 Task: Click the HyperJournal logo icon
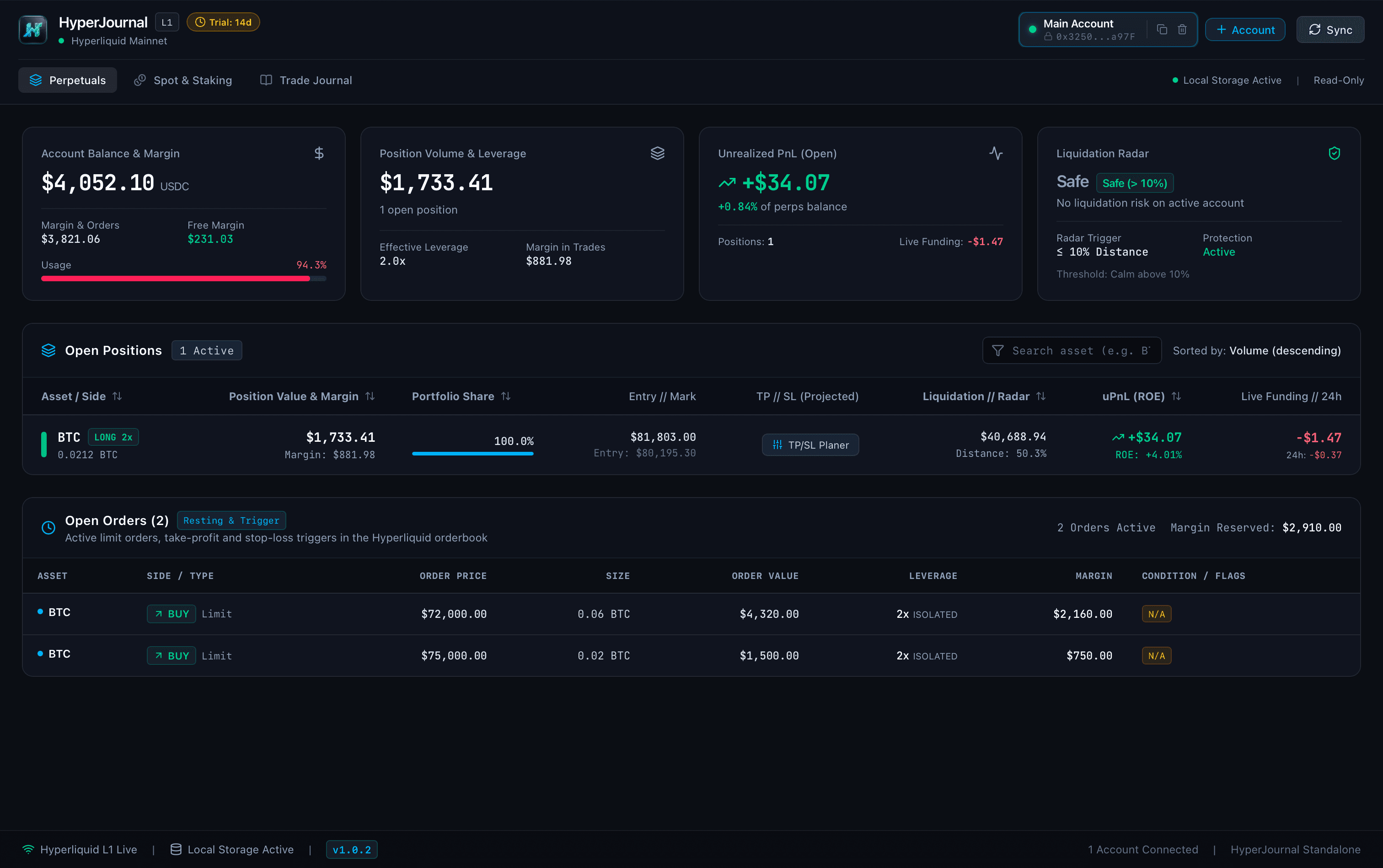coord(33,30)
